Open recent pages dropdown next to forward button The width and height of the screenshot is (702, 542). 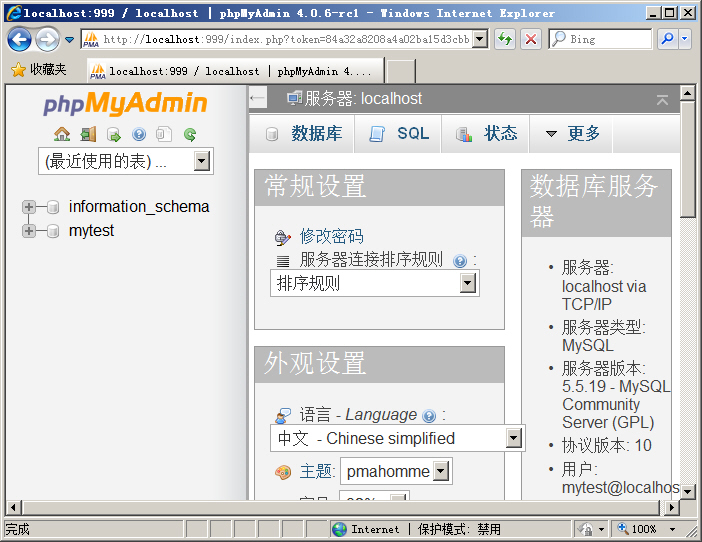click(x=69, y=40)
